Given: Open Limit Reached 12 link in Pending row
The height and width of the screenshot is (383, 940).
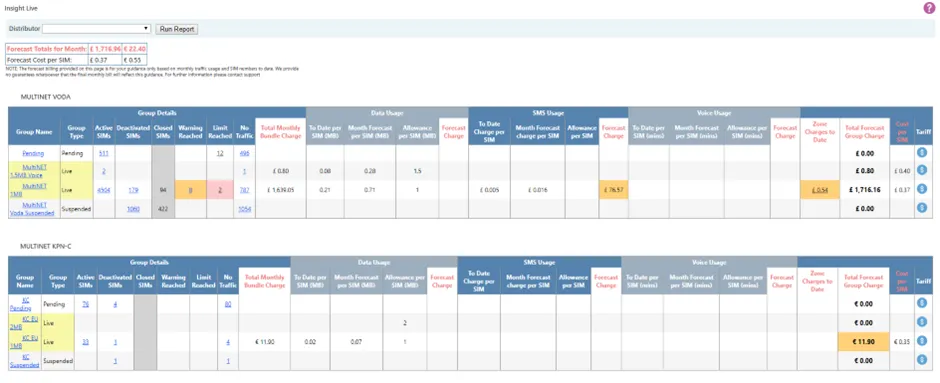Looking at the screenshot, I should pyautogui.click(x=220, y=153).
